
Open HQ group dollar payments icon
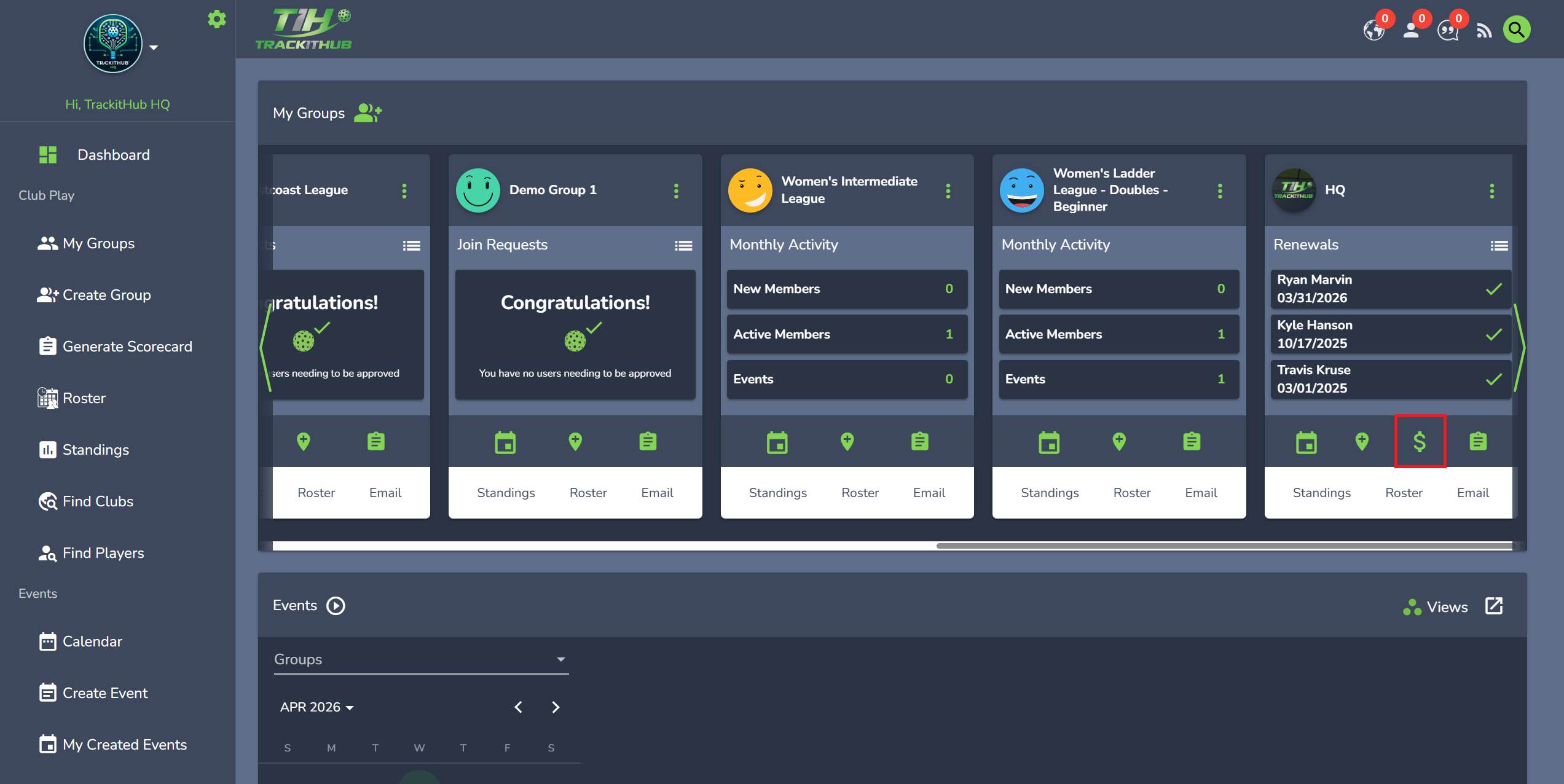(x=1420, y=442)
